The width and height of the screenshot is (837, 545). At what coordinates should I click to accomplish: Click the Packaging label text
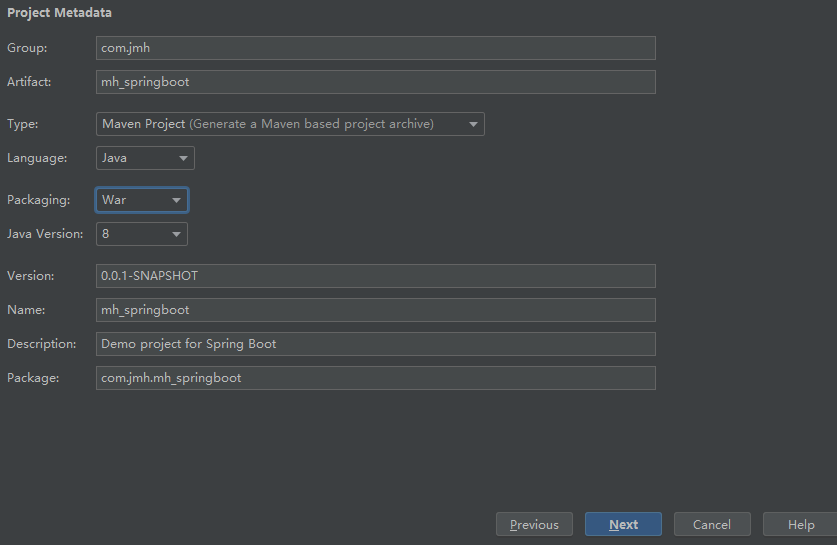[x=38, y=200]
